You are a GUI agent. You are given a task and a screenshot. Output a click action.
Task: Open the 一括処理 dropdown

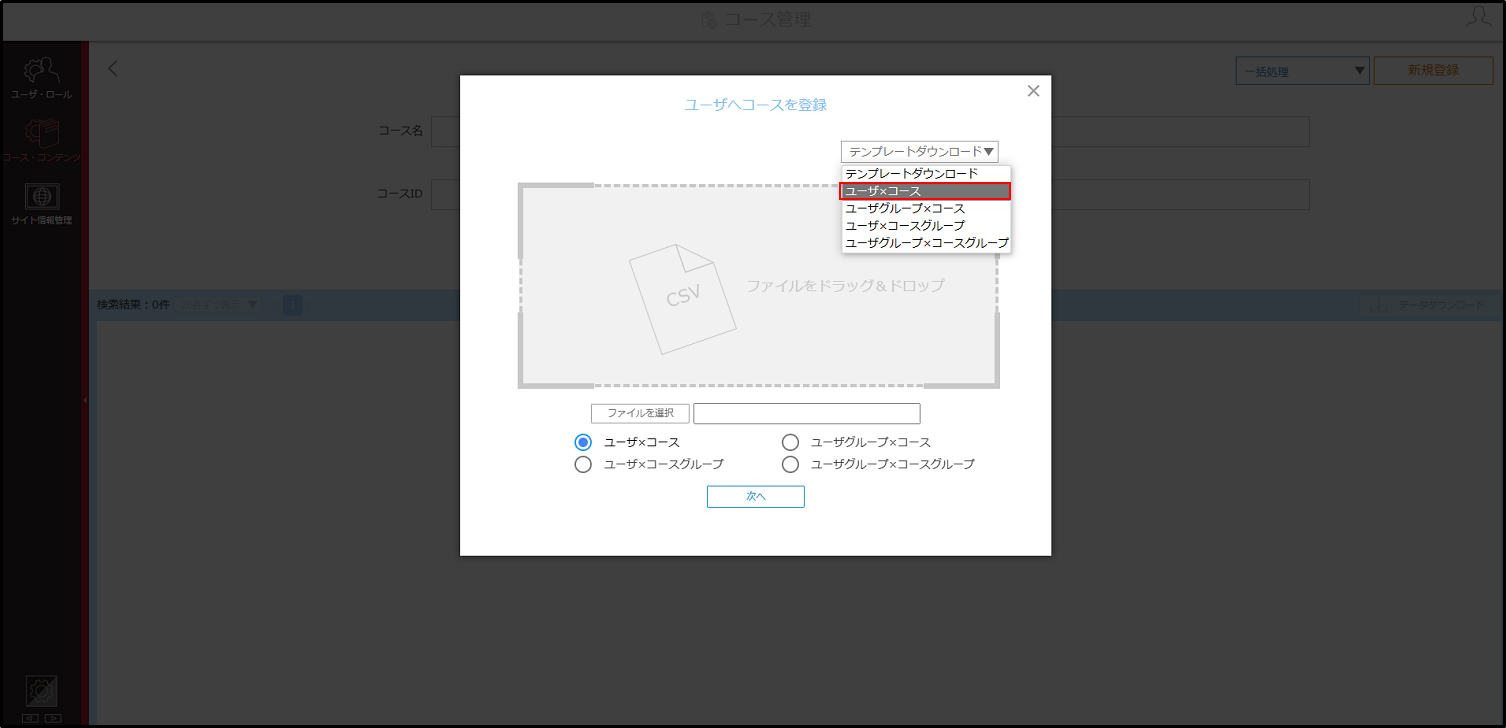[1302, 71]
